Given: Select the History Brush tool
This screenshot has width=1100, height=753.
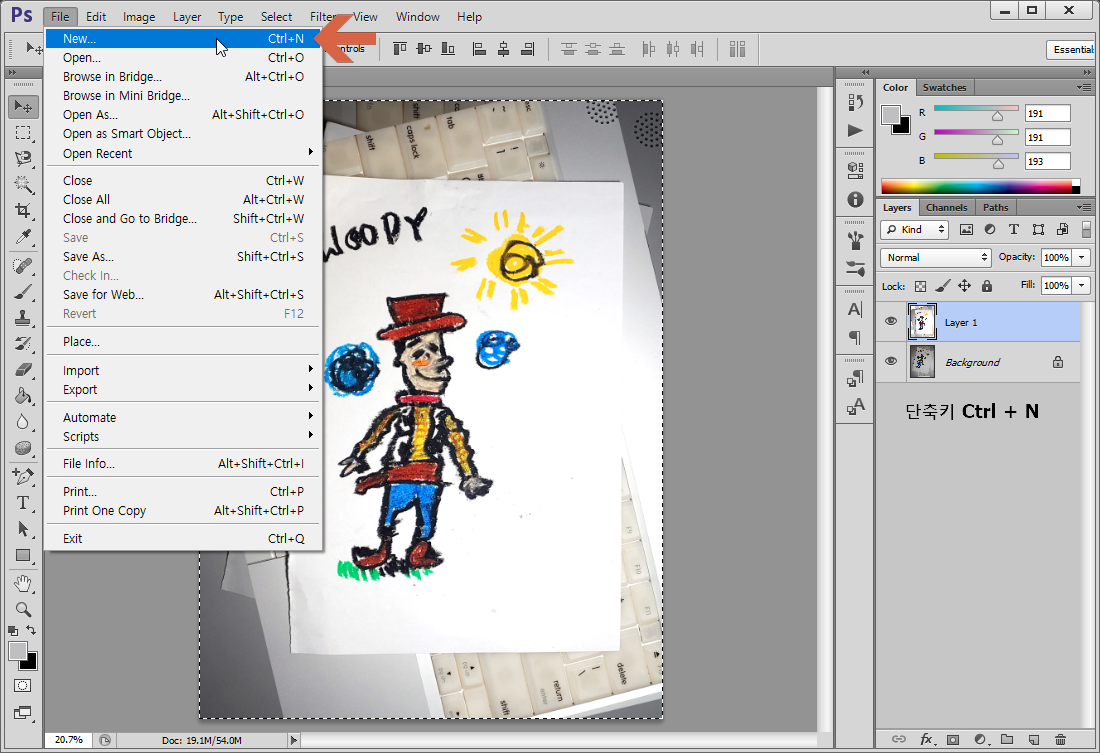Looking at the screenshot, I should (23, 344).
